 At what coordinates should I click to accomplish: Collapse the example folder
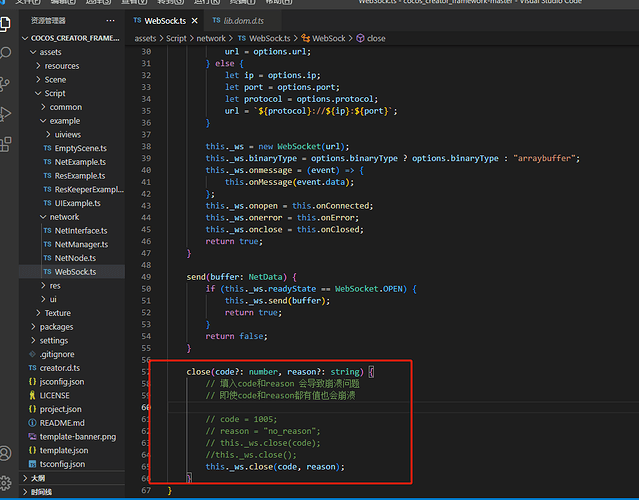coord(65,120)
